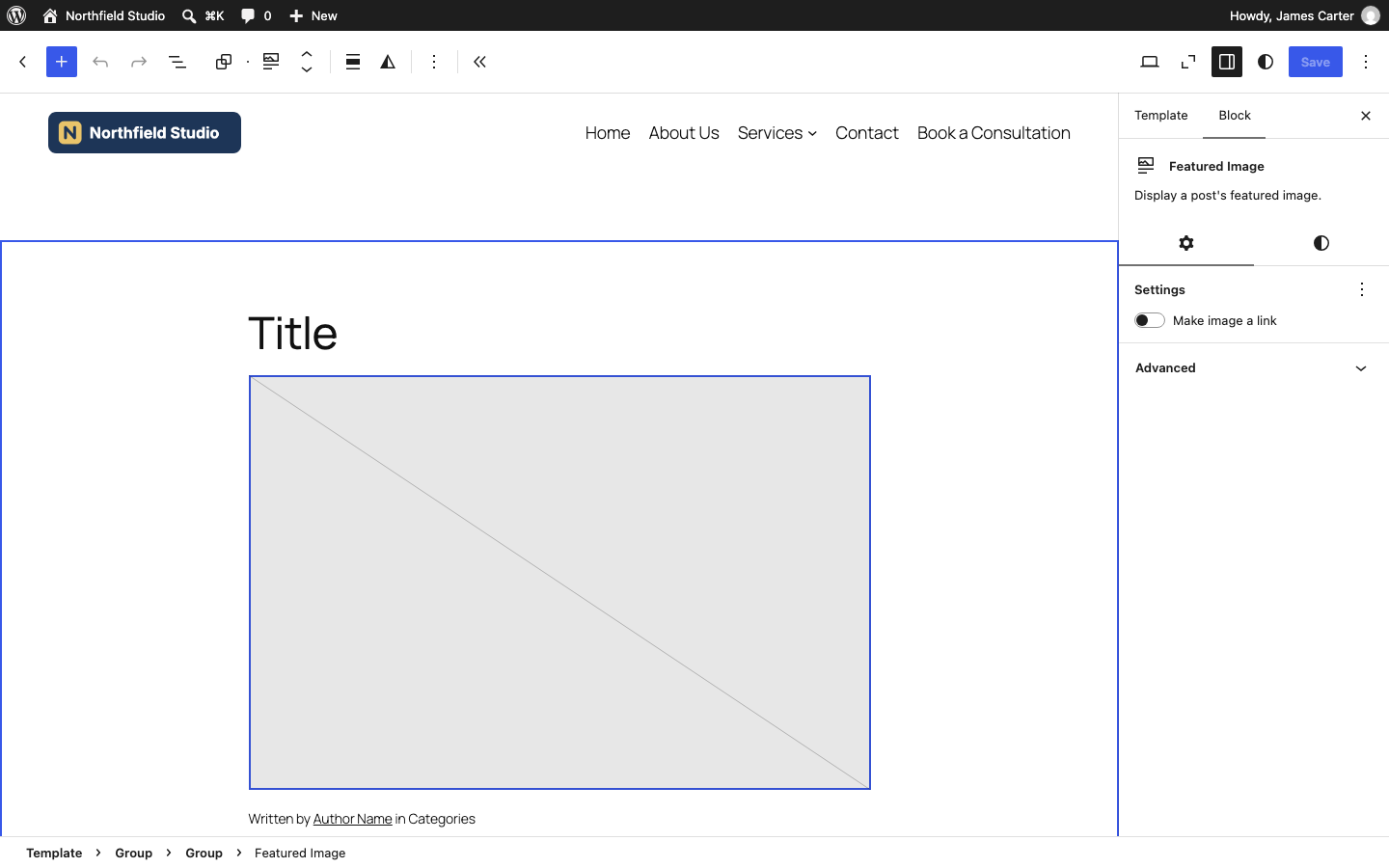This screenshot has width=1389, height=868.
Task: Expand the Services submenu chevron
Action: tap(812, 134)
